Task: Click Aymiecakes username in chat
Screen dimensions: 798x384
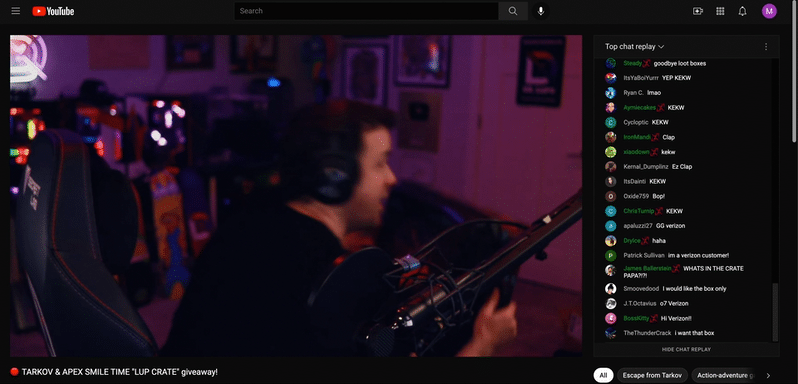Action: pos(640,107)
